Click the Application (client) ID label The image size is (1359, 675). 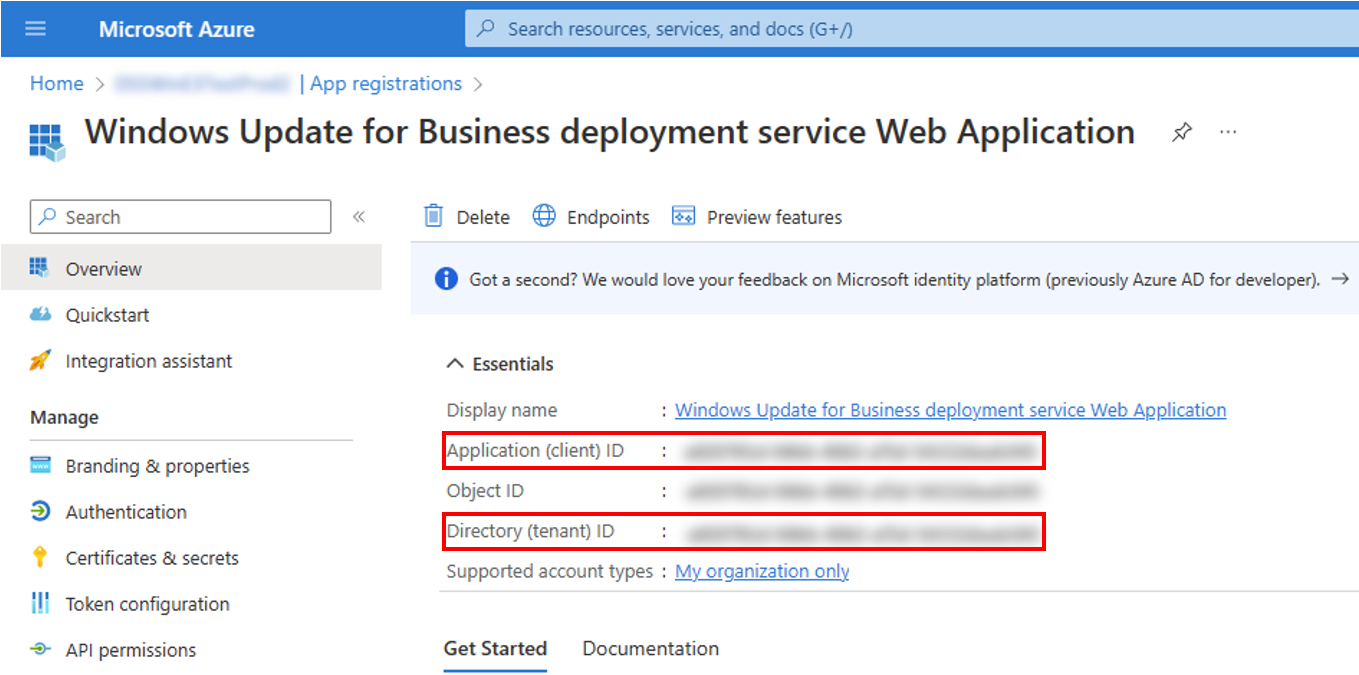(535, 451)
